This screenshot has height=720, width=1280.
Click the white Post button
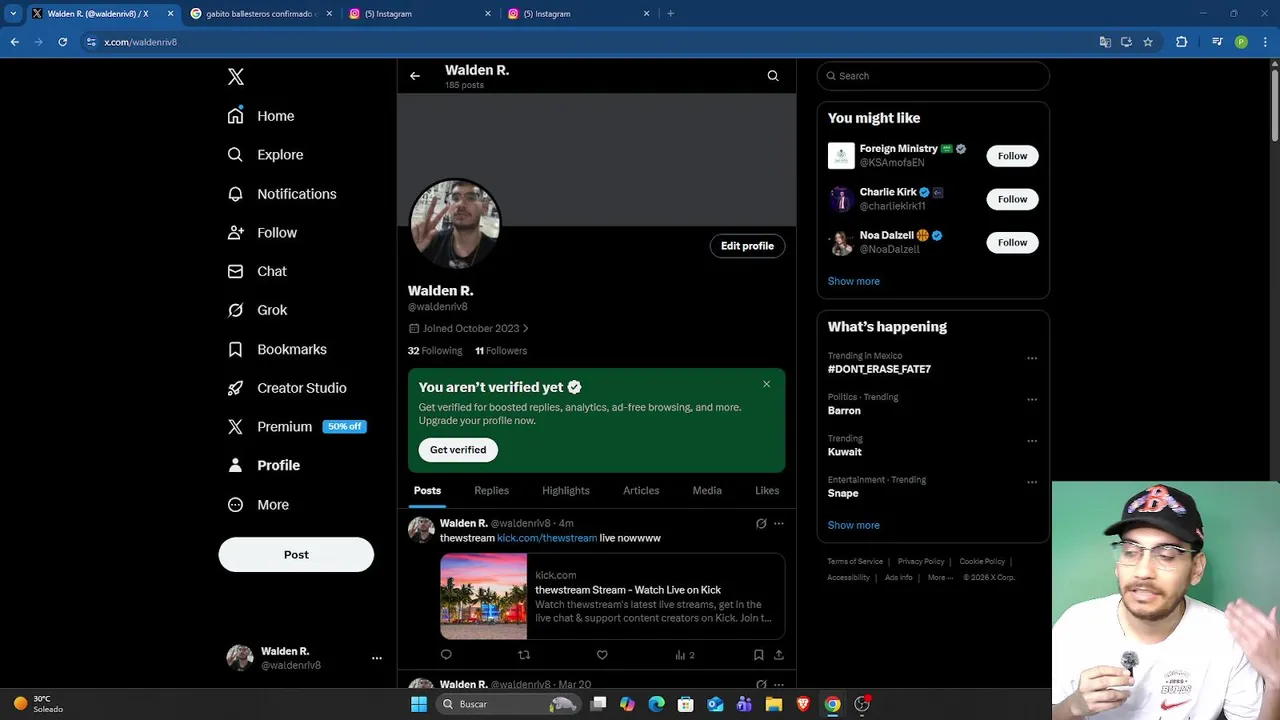point(296,555)
